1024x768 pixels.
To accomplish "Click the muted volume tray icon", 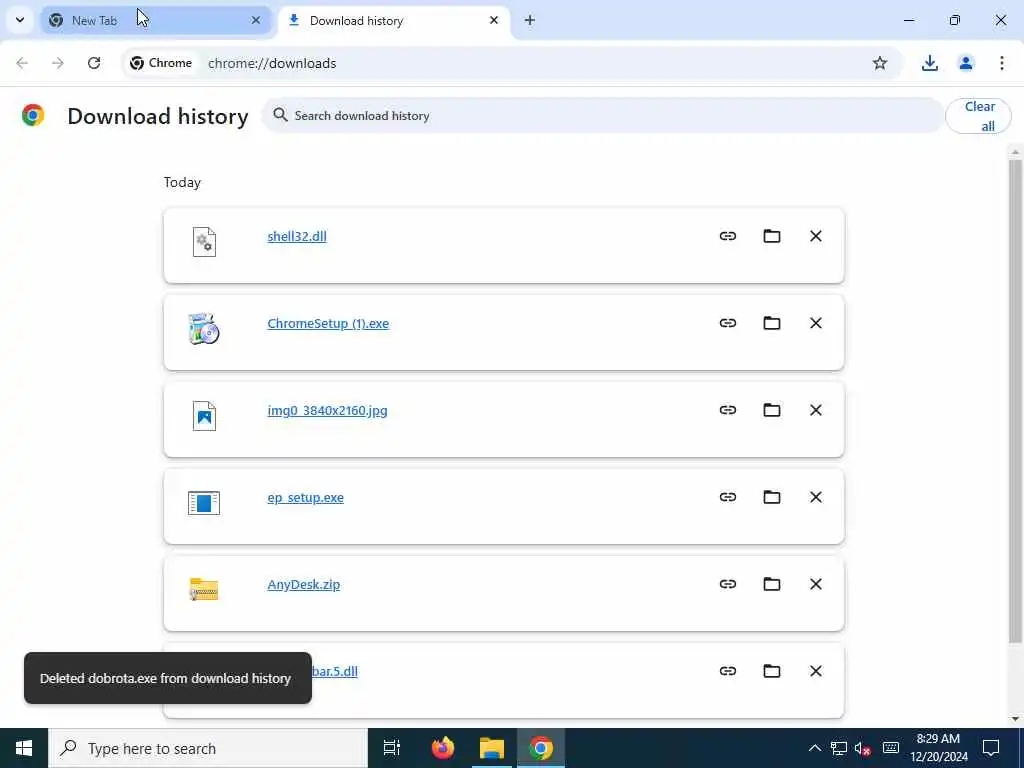I will click(x=863, y=748).
